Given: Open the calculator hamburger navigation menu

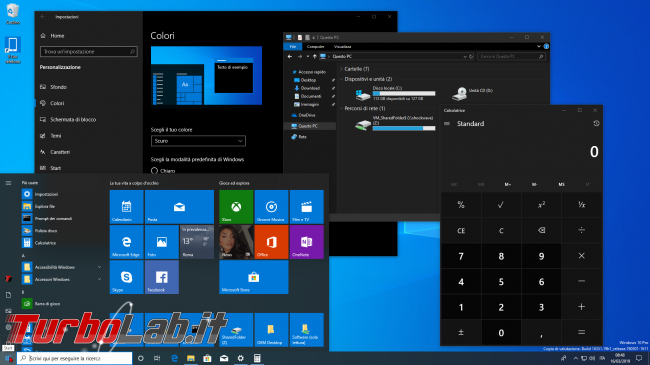Looking at the screenshot, I should coord(447,124).
